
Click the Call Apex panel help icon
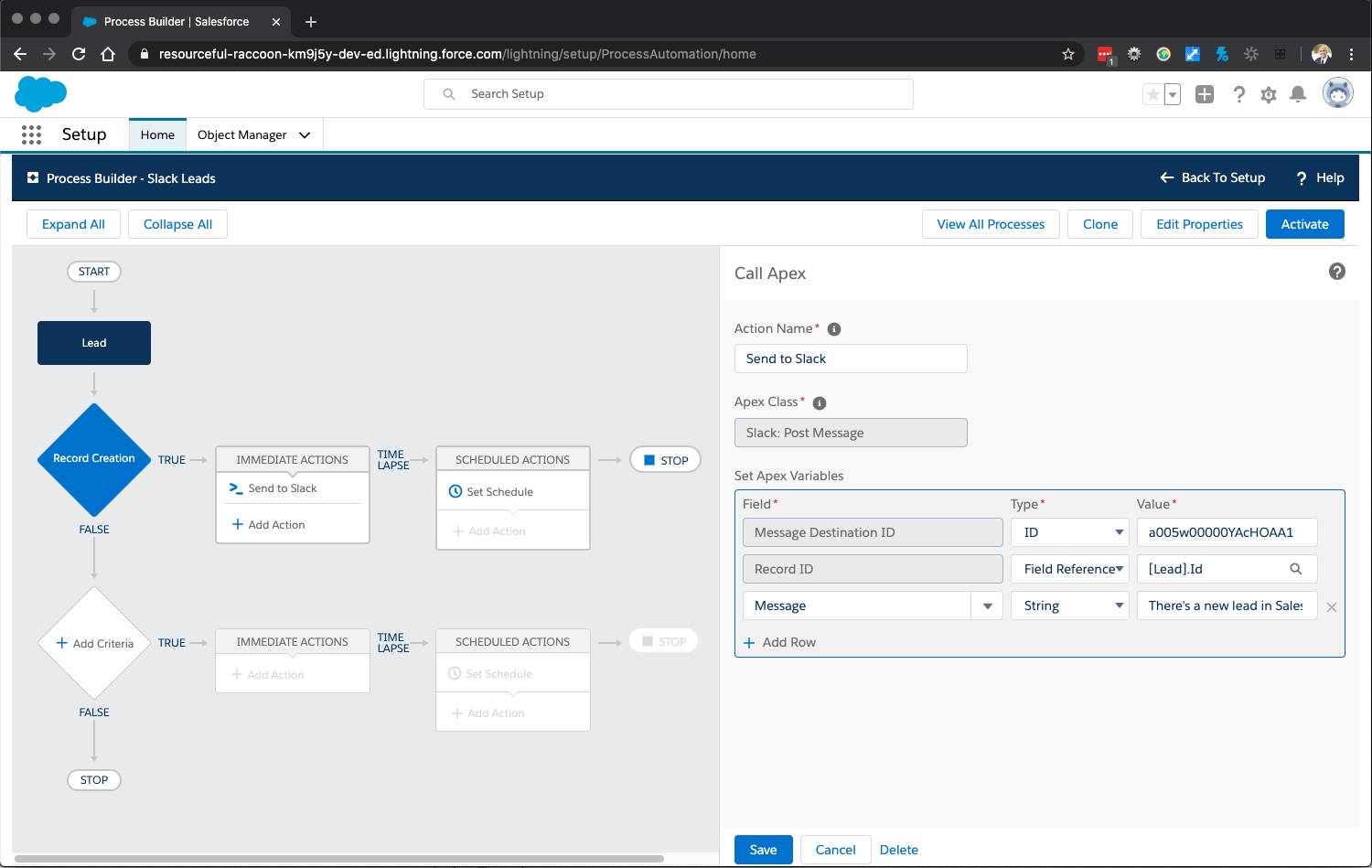[1336, 272]
